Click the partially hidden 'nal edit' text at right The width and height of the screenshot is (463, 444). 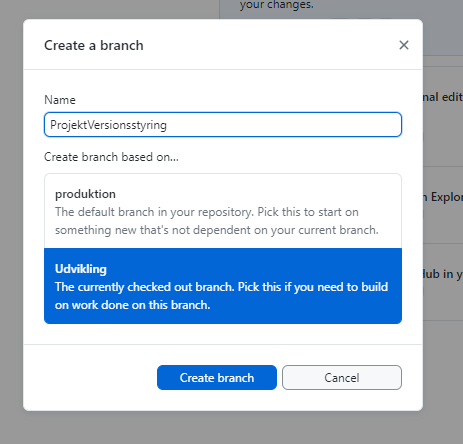pyautogui.click(x=443, y=97)
